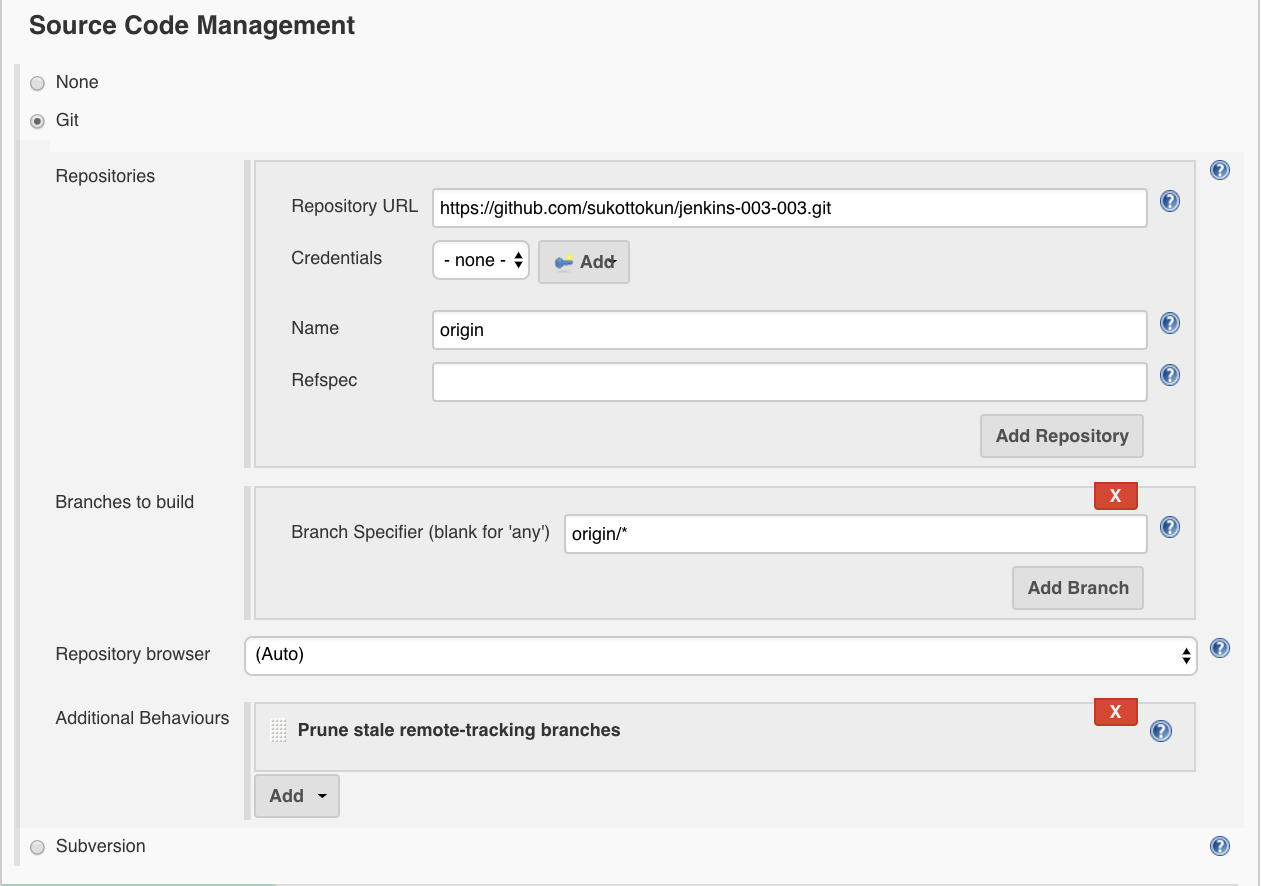Remove Prune stale remote-tracking branches behaviour
This screenshot has height=886, width=1262.
point(1115,712)
